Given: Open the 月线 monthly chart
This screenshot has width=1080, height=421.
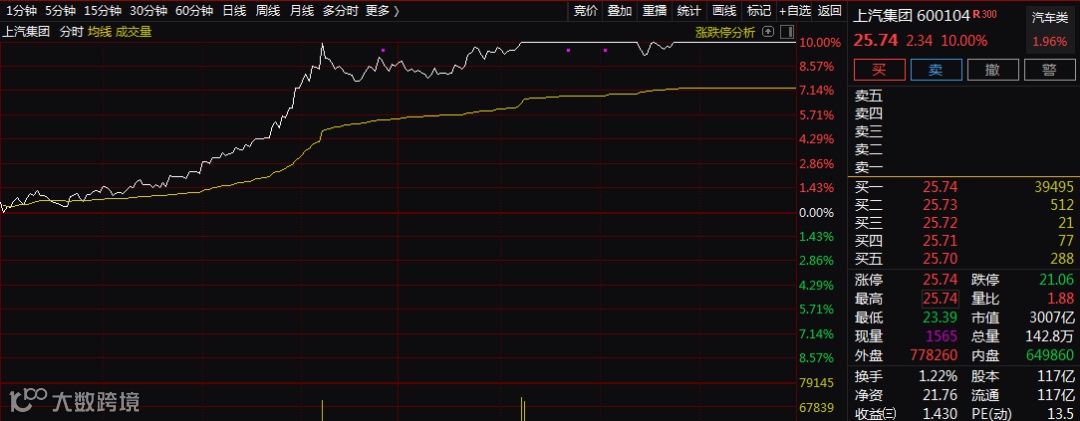Looking at the screenshot, I should (x=302, y=10).
